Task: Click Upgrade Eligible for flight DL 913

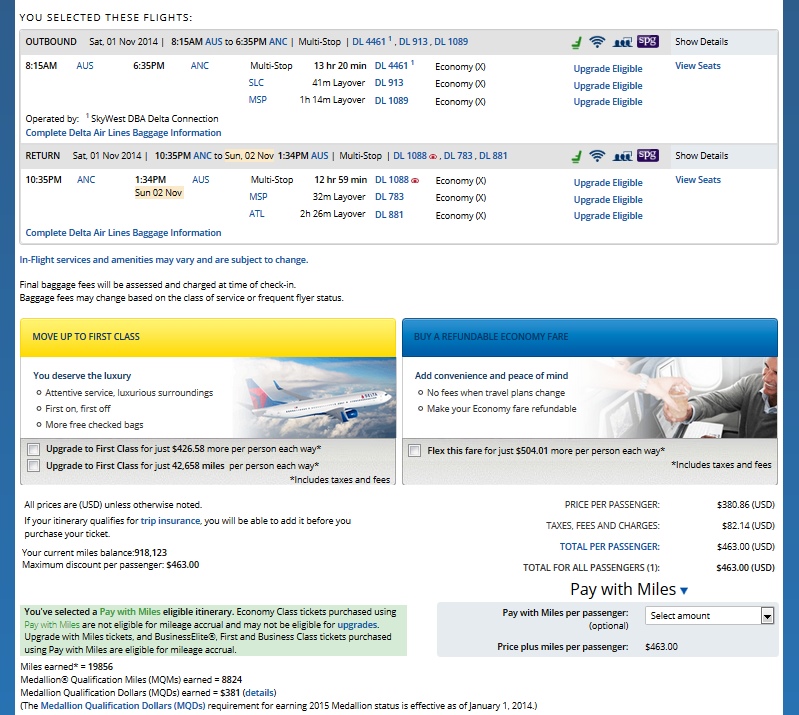Action: (x=607, y=86)
